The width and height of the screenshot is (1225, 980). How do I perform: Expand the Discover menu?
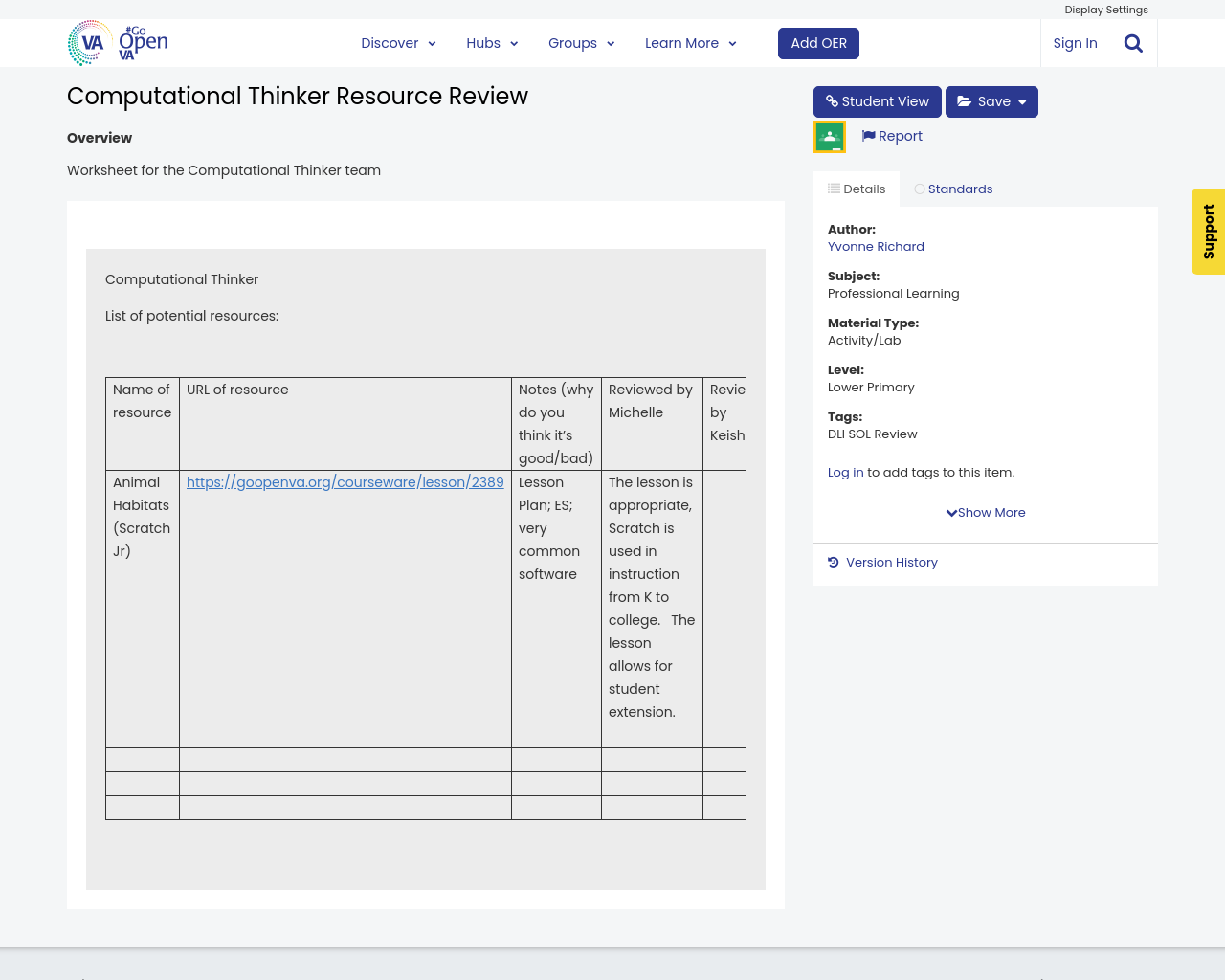[x=398, y=43]
